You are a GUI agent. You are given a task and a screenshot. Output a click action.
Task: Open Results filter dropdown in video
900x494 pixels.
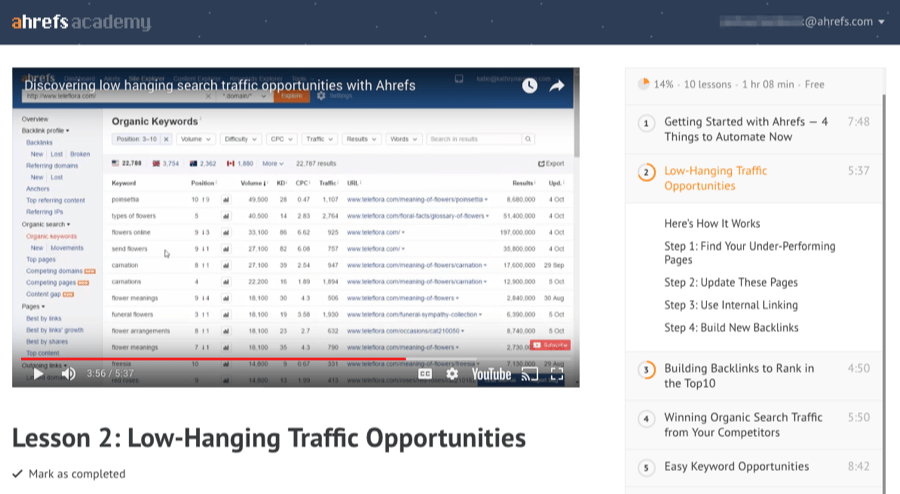(x=361, y=139)
